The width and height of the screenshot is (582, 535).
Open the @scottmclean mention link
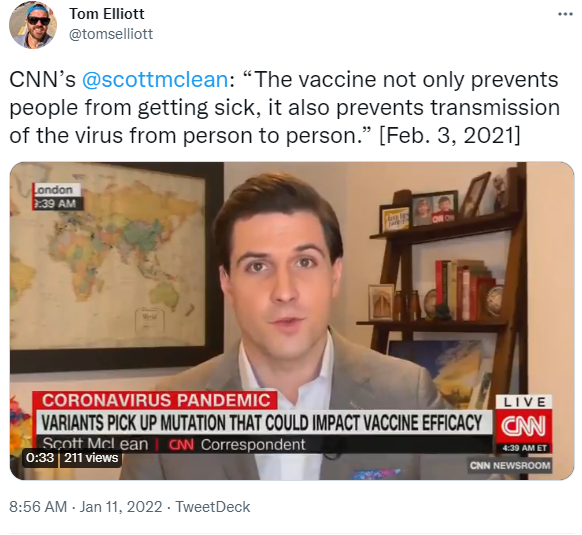click(155, 79)
